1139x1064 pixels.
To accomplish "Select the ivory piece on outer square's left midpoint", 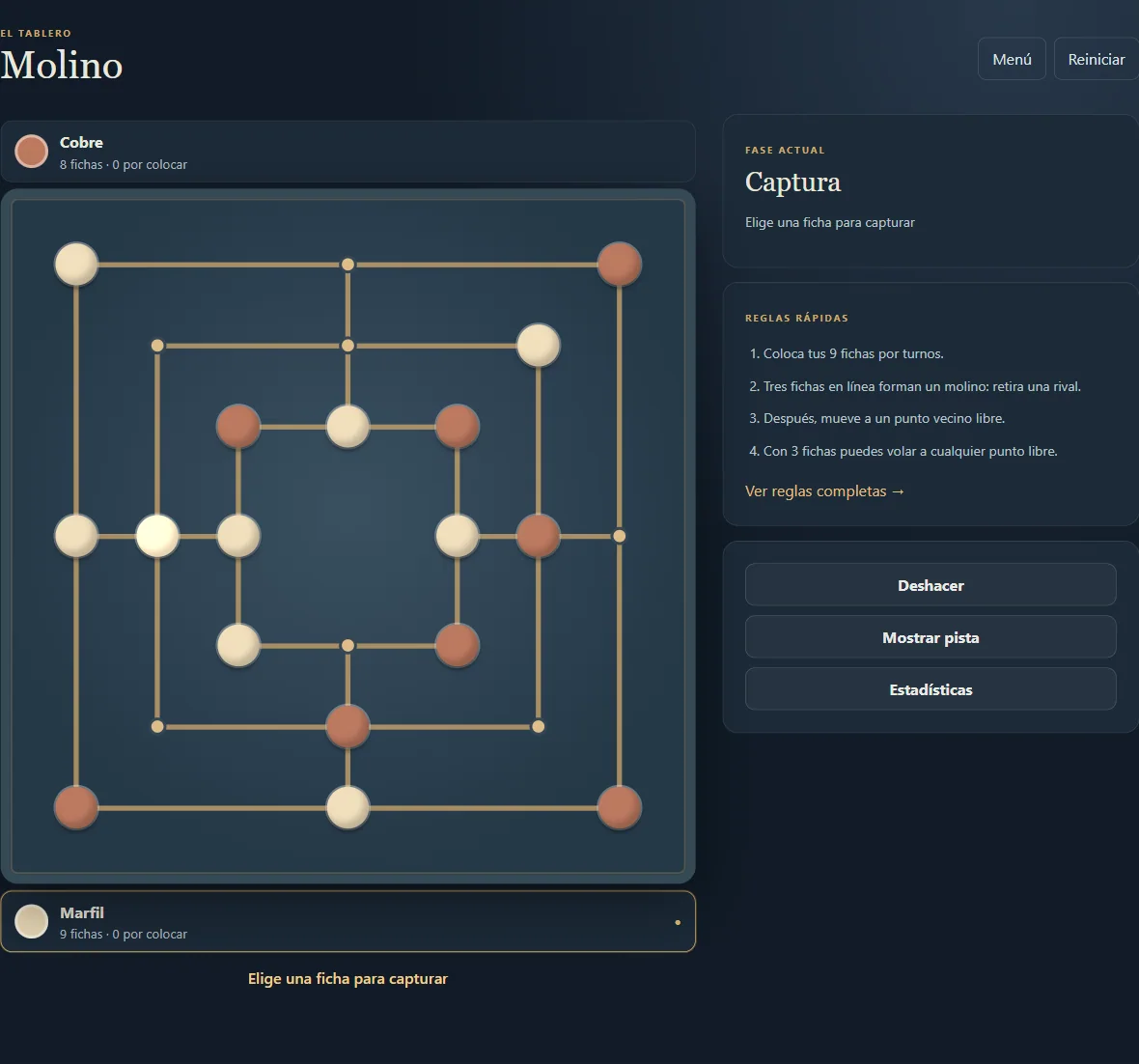I will 76,537.
